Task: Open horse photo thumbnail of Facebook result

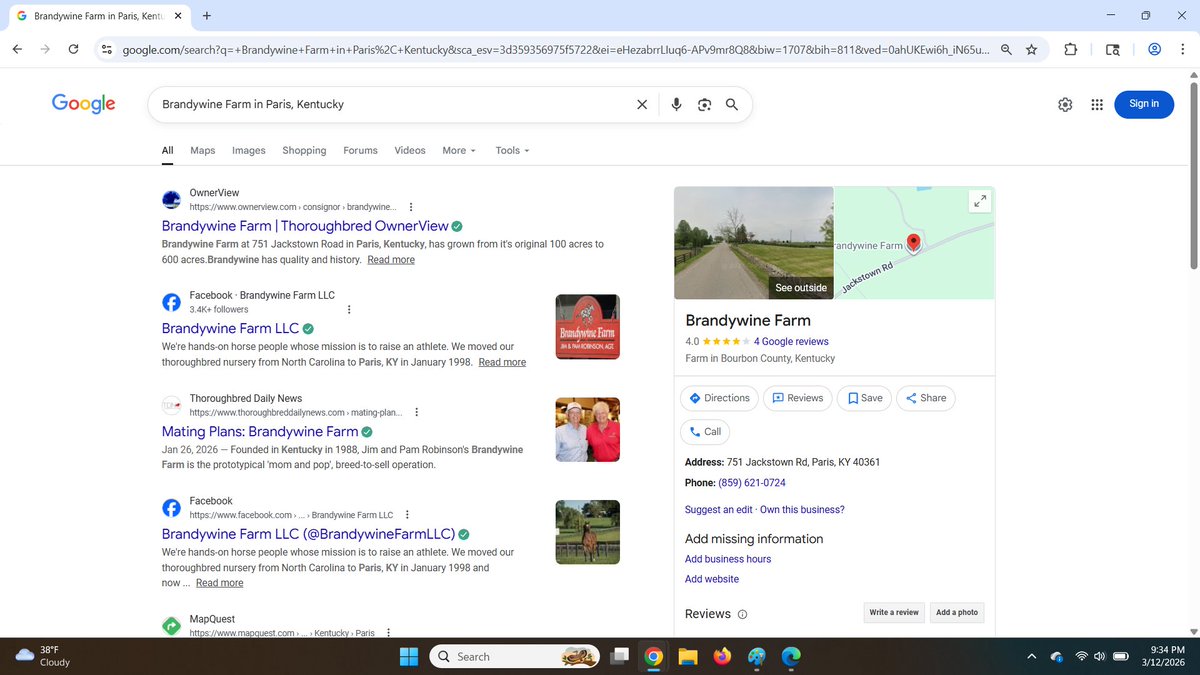Action: [x=587, y=532]
